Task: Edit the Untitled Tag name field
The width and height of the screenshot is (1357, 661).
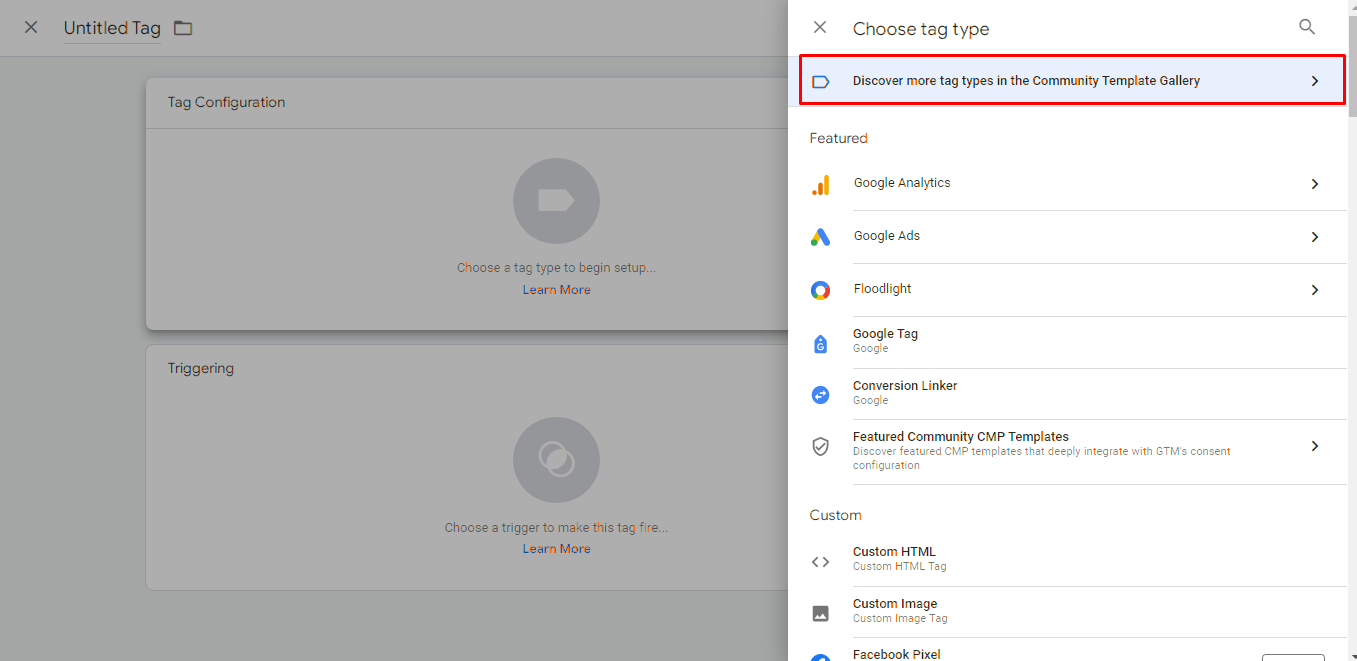Action: click(112, 28)
